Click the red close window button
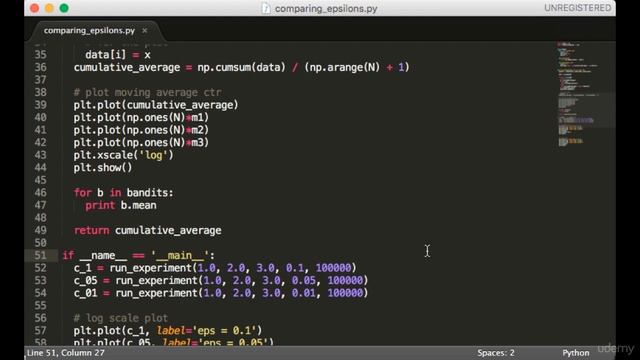This screenshot has width=640, height=360. coord(35,8)
